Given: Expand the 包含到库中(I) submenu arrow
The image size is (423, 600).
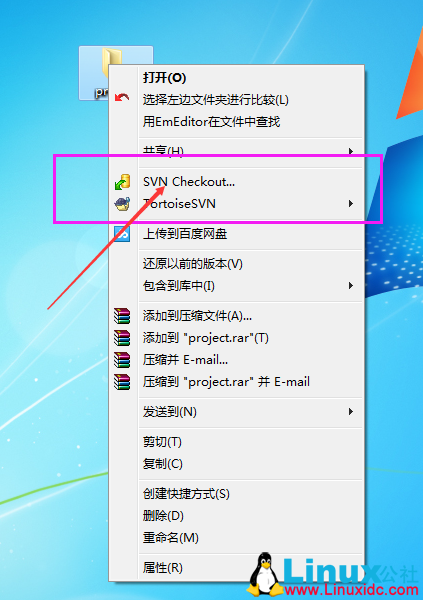Looking at the screenshot, I should point(351,285).
